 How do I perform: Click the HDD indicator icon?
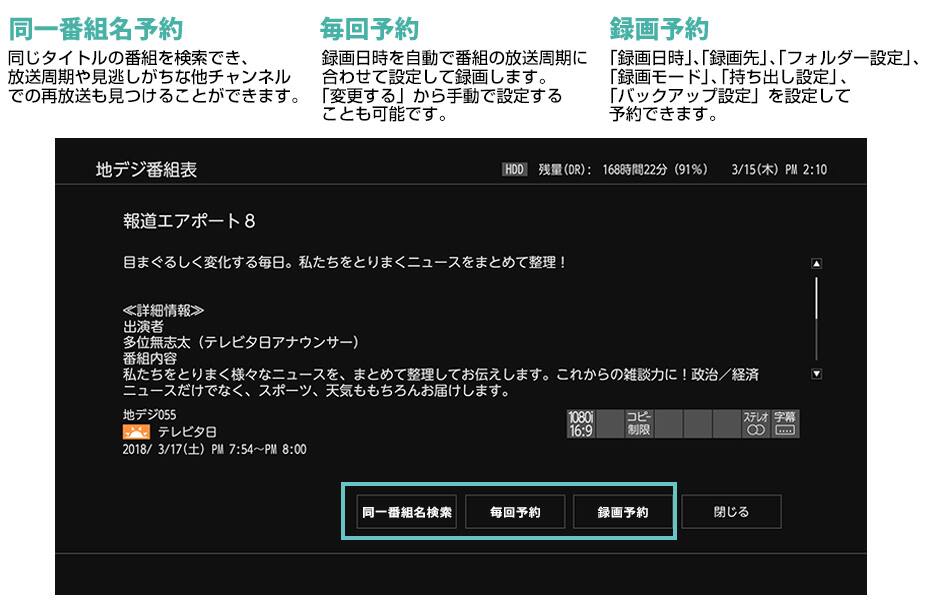(x=514, y=170)
